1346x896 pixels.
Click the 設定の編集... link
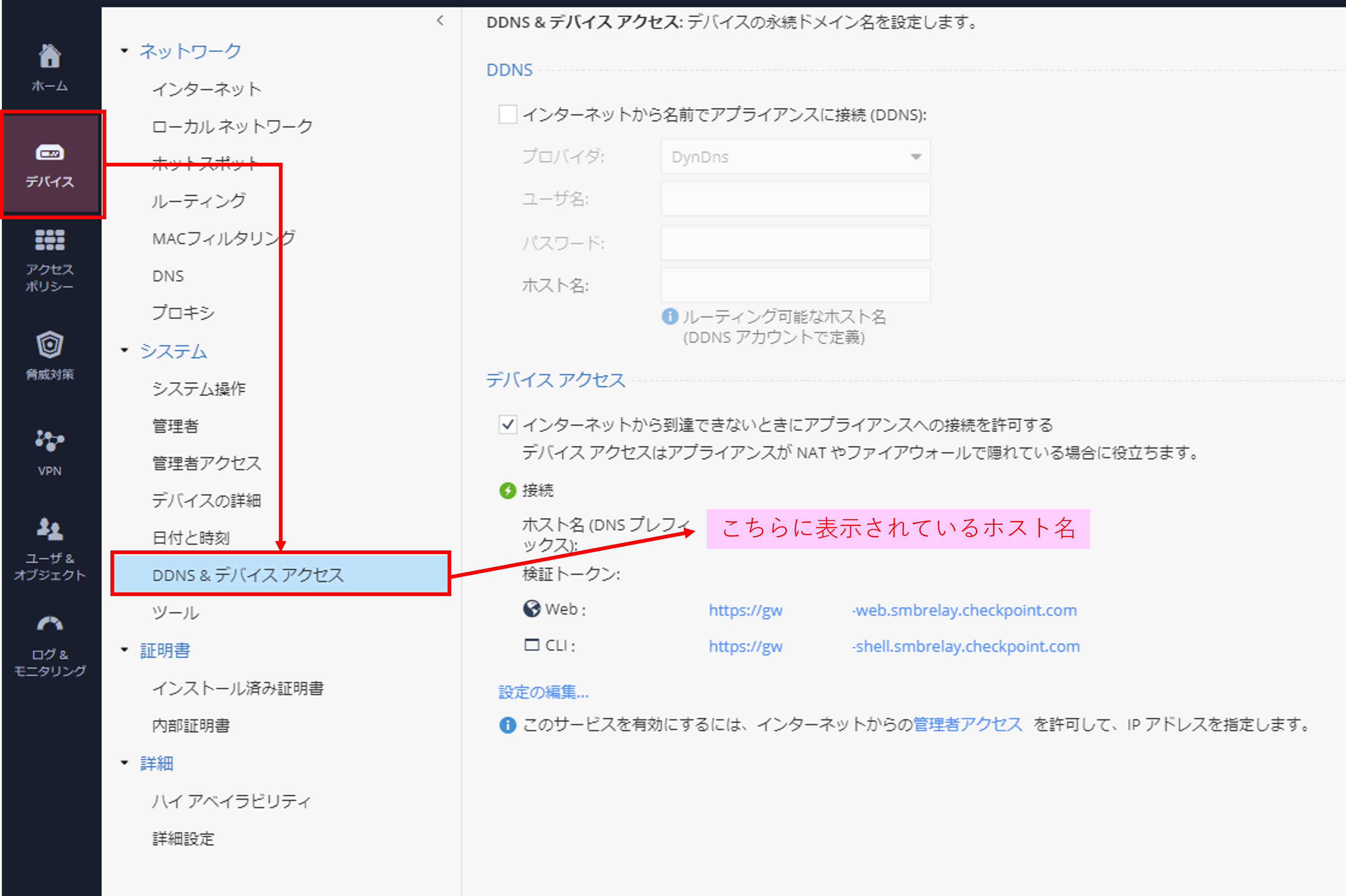pyautogui.click(x=543, y=692)
